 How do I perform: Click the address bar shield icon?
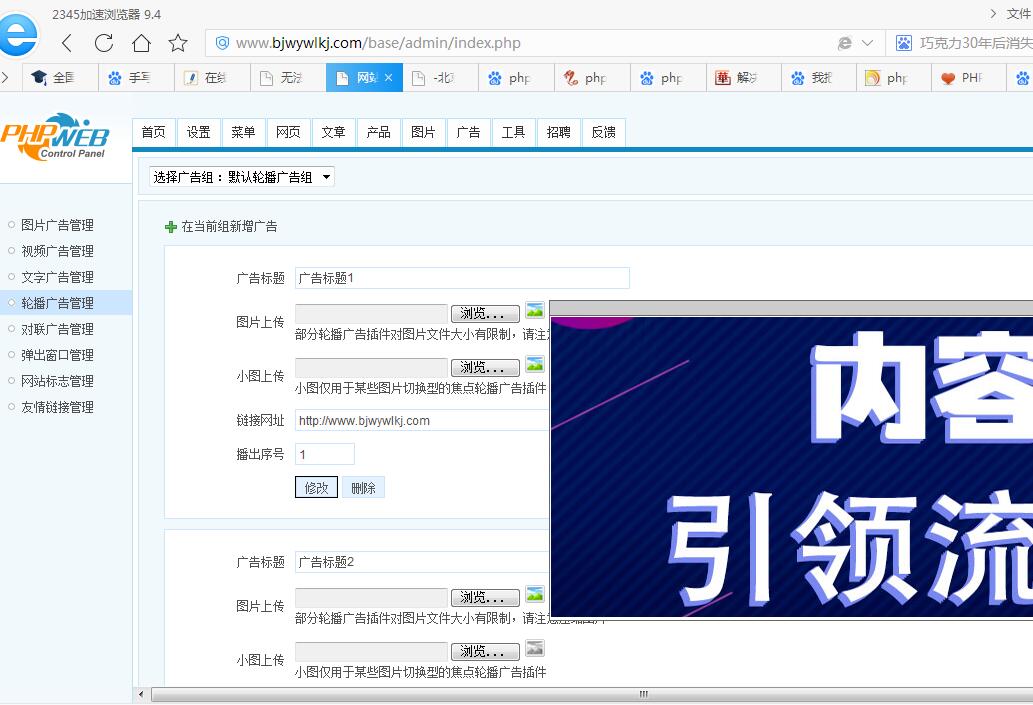pyautogui.click(x=223, y=43)
